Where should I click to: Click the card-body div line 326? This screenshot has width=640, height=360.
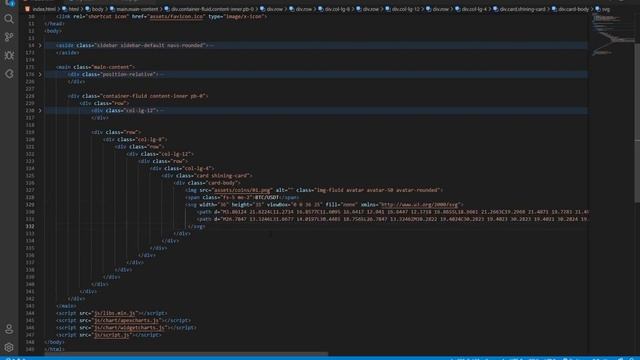207,183
